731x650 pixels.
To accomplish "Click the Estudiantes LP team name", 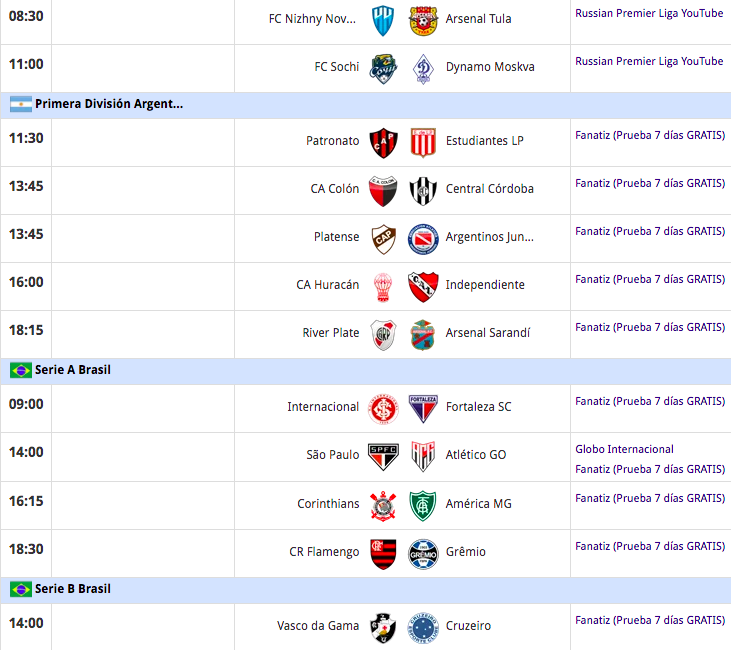I will point(484,141).
